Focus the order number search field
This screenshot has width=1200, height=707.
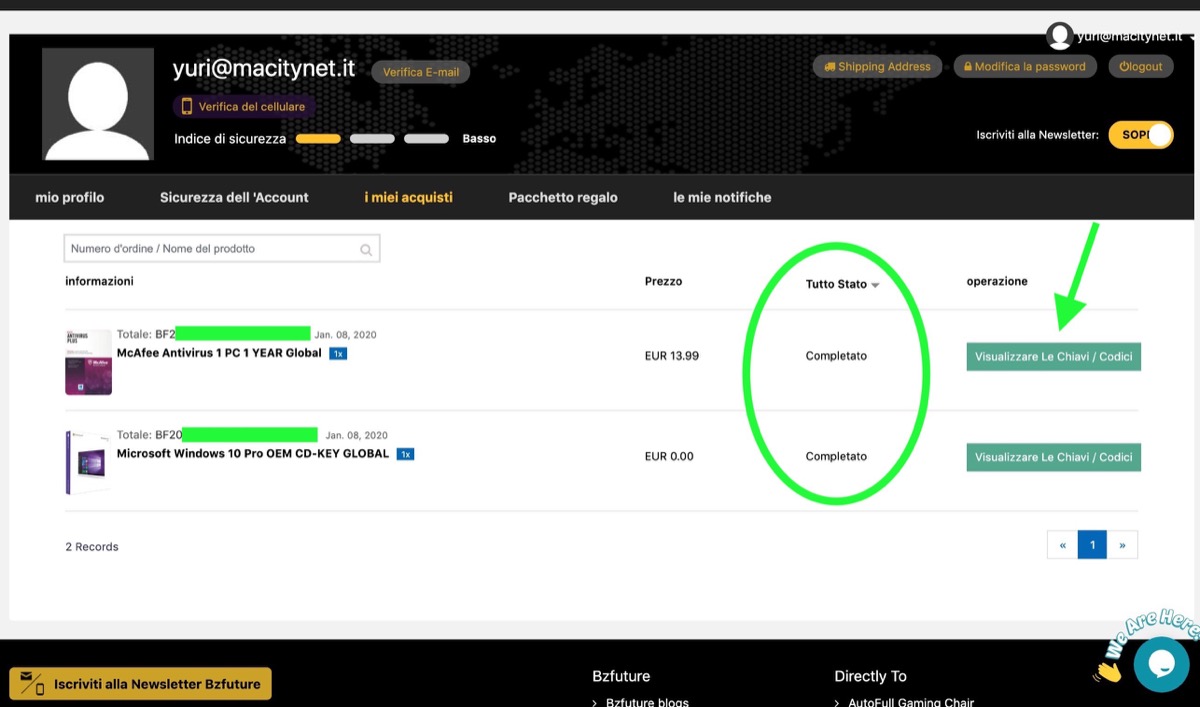tap(221, 249)
